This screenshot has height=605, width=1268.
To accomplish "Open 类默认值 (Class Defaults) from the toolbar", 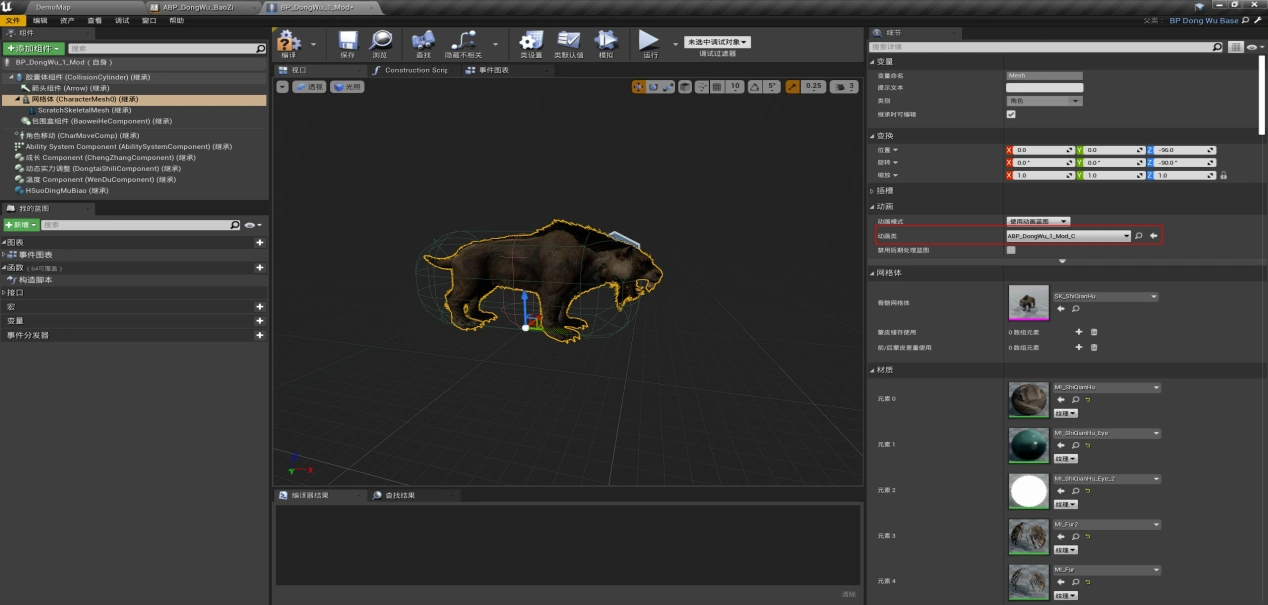I will [568, 41].
